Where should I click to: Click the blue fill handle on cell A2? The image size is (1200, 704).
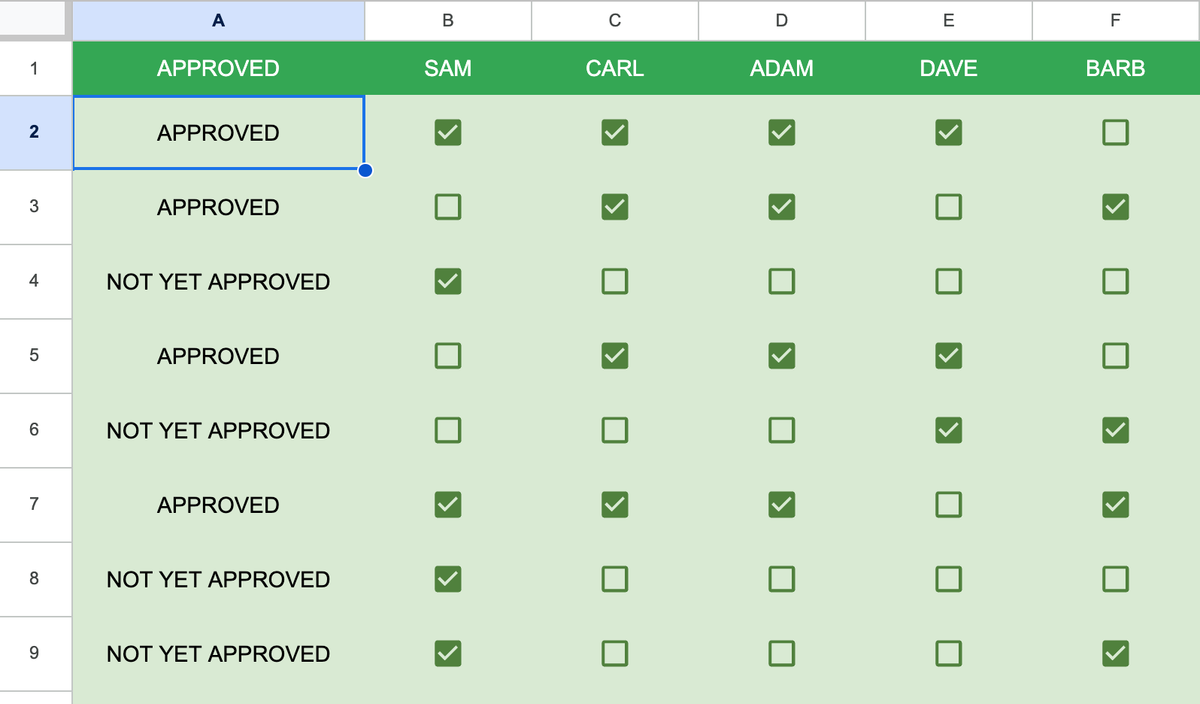(x=365, y=170)
